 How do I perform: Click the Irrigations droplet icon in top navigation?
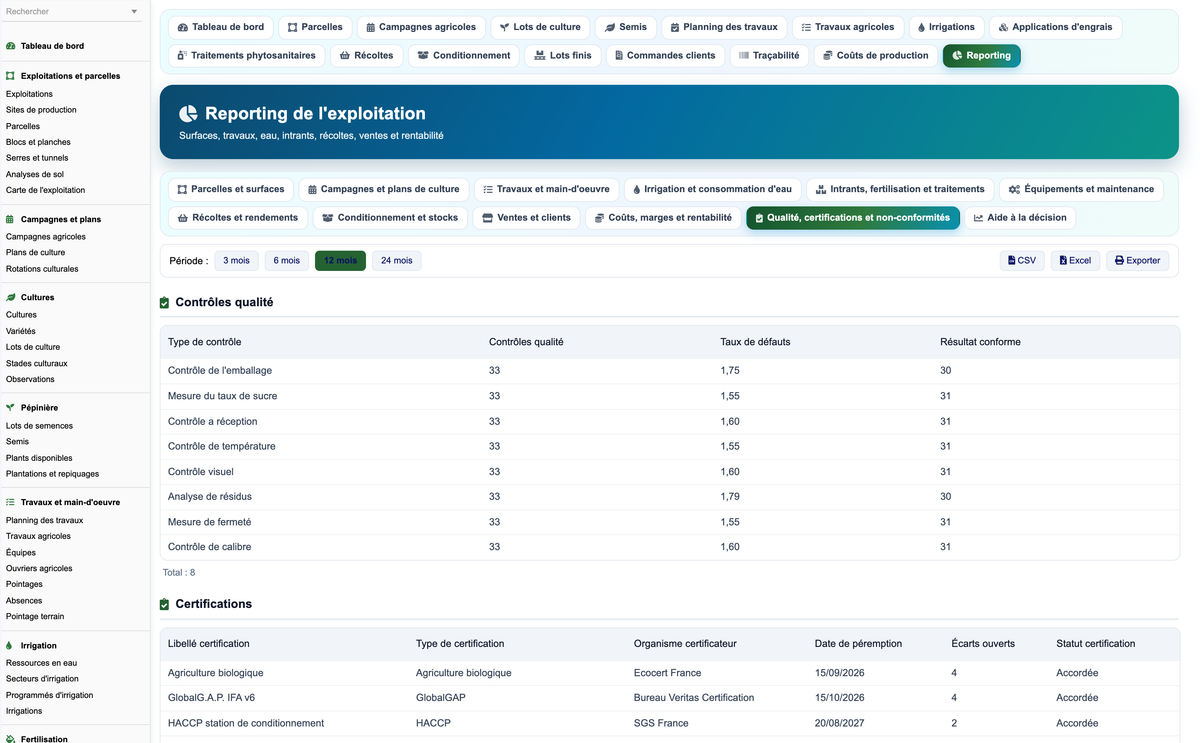(x=921, y=27)
